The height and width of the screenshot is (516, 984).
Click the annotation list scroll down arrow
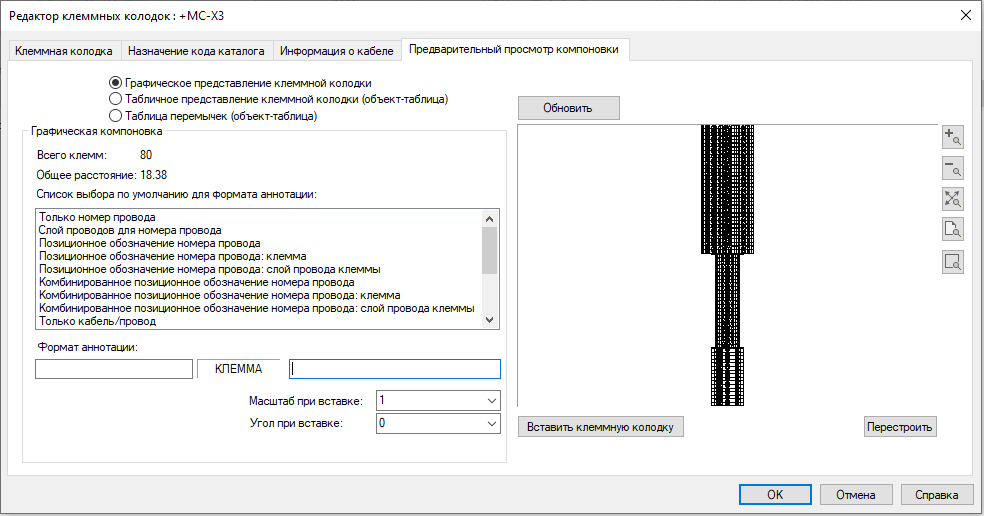[489, 320]
